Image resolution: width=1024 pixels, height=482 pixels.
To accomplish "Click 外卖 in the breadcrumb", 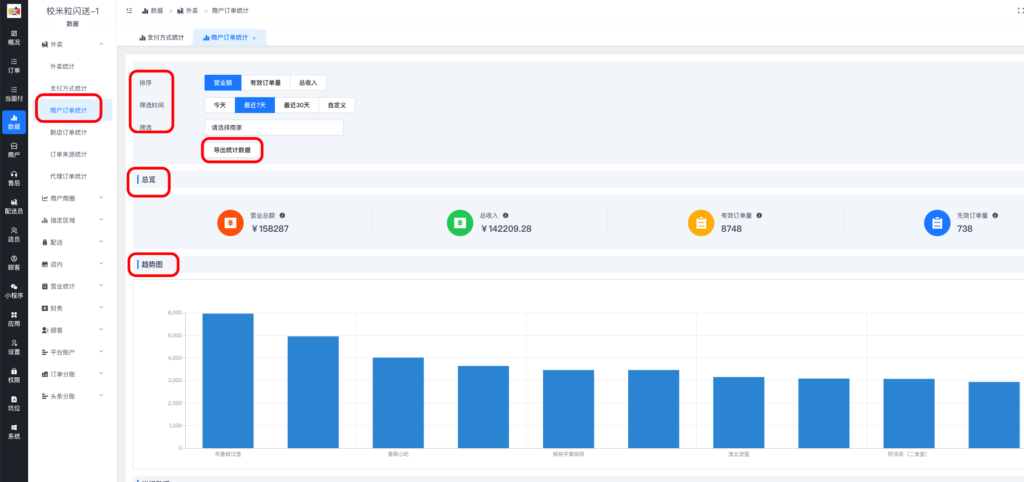I will [190, 10].
